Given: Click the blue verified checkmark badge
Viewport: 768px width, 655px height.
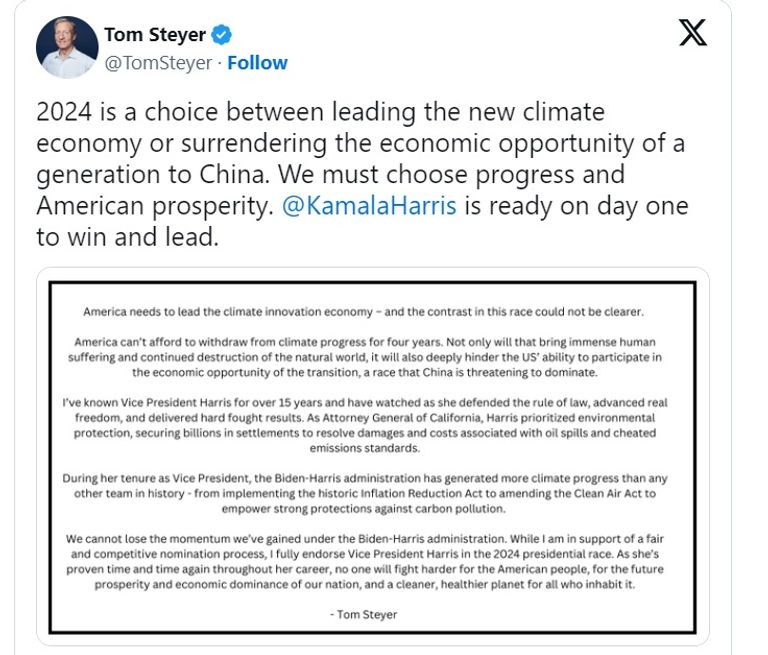Looking at the screenshot, I should [223, 35].
